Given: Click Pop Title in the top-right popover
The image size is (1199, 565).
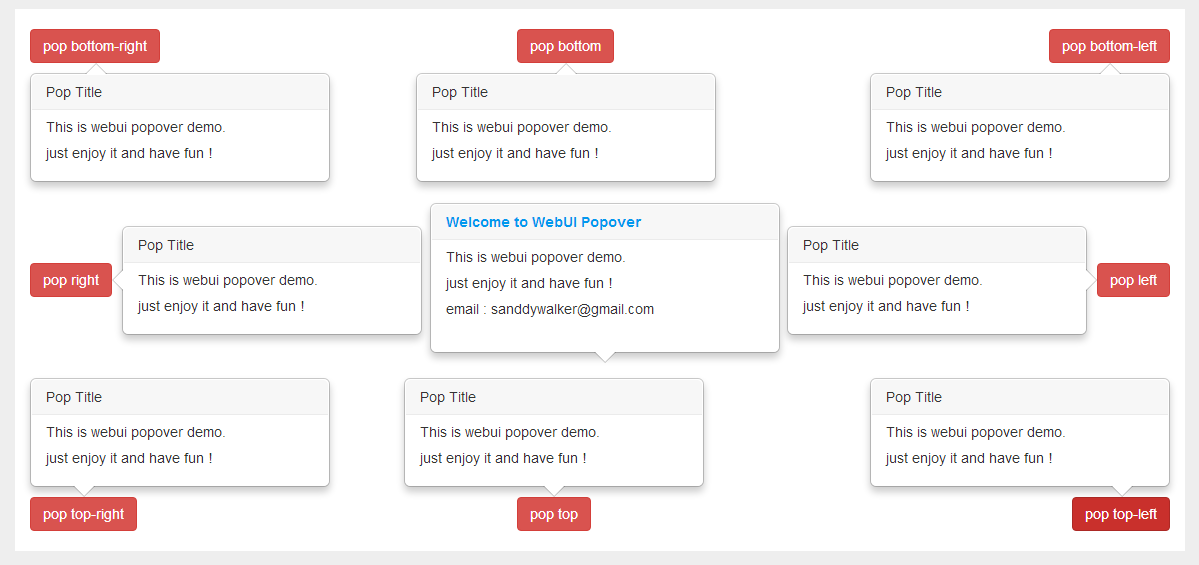Looking at the screenshot, I should (x=73, y=398).
